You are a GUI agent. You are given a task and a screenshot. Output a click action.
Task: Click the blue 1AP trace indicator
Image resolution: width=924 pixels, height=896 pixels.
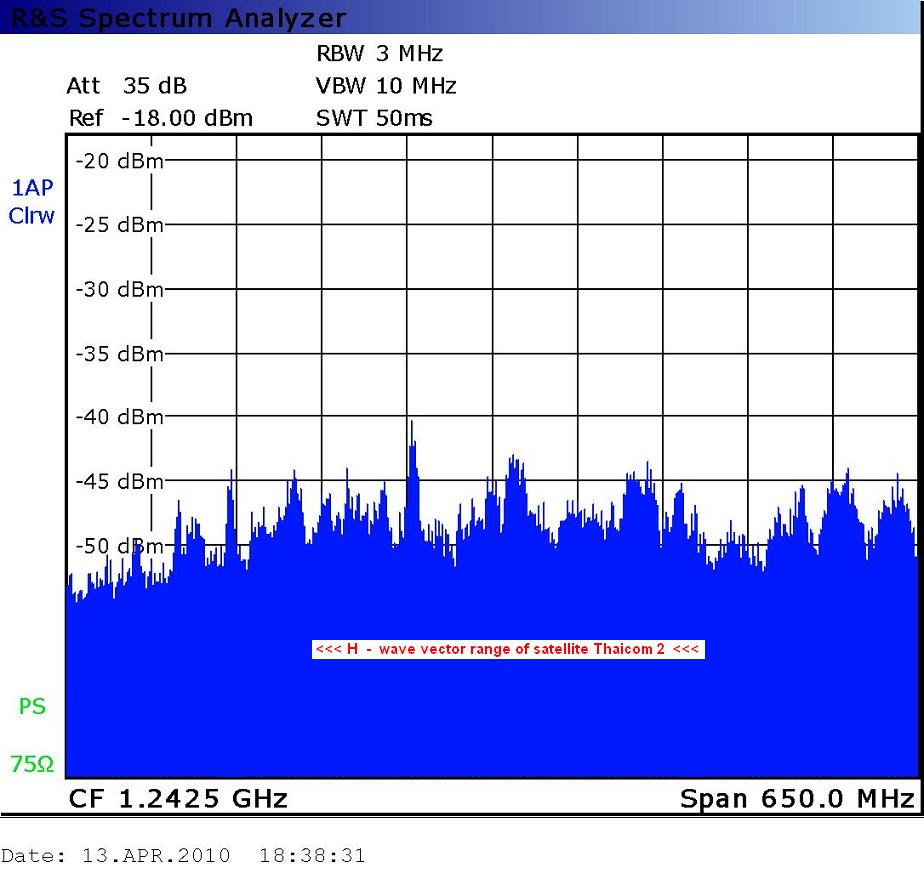31,189
